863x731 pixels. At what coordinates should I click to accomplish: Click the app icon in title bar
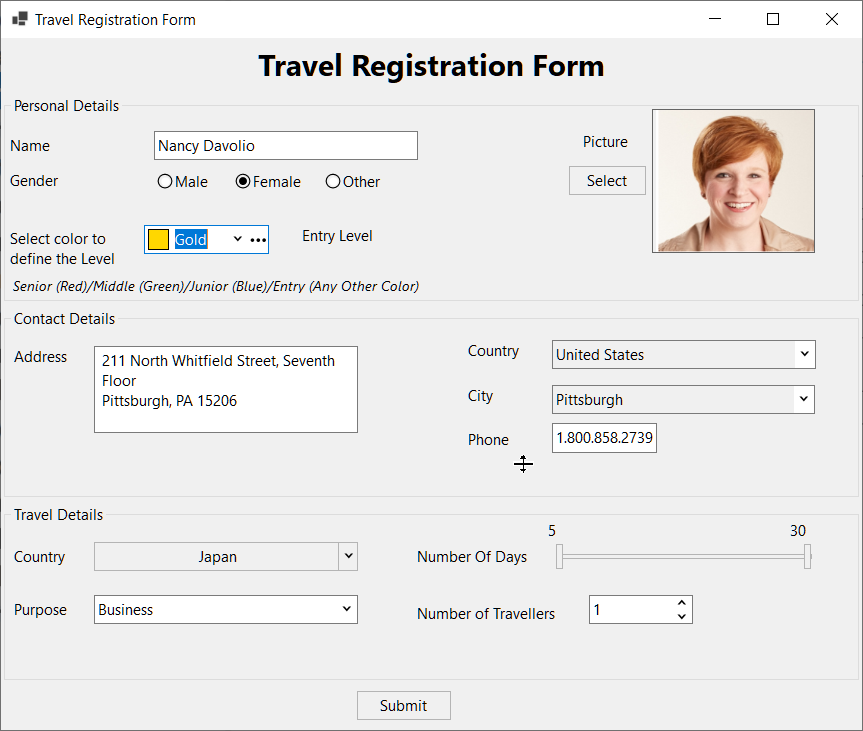click(19, 19)
